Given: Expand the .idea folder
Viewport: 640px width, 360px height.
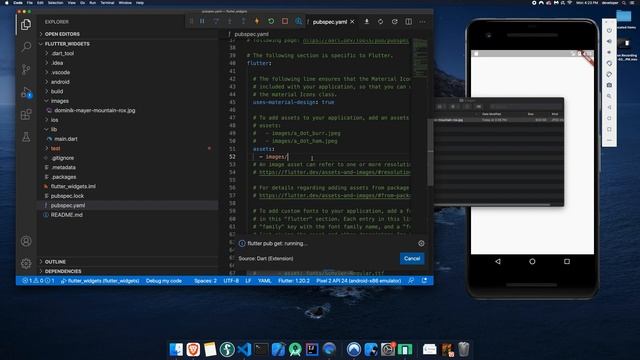Looking at the screenshot, I should 57,63.
